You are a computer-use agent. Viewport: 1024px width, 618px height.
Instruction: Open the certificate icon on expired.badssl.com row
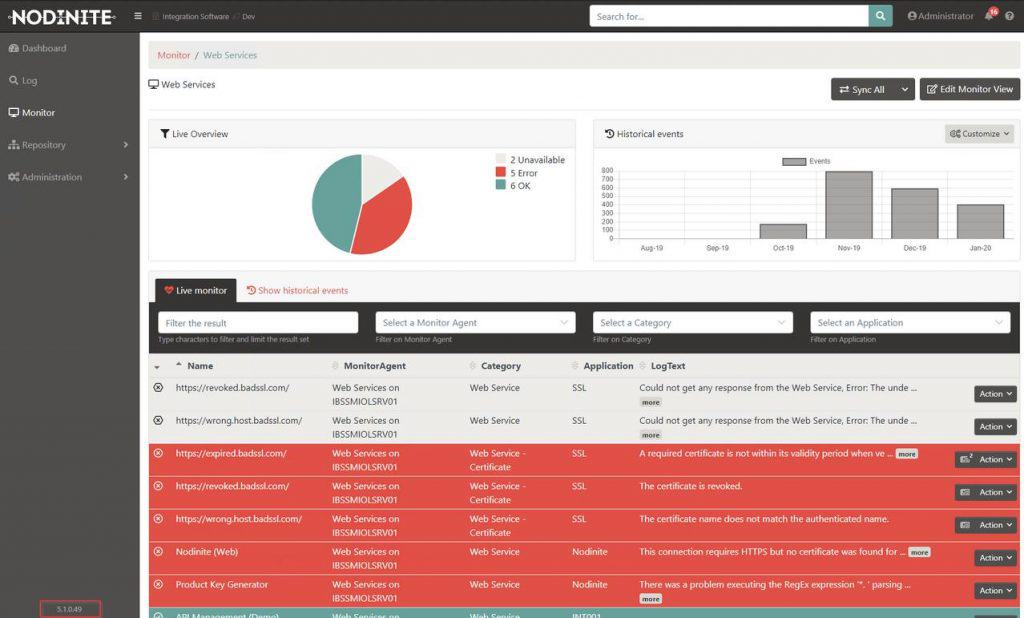[x=966, y=459]
